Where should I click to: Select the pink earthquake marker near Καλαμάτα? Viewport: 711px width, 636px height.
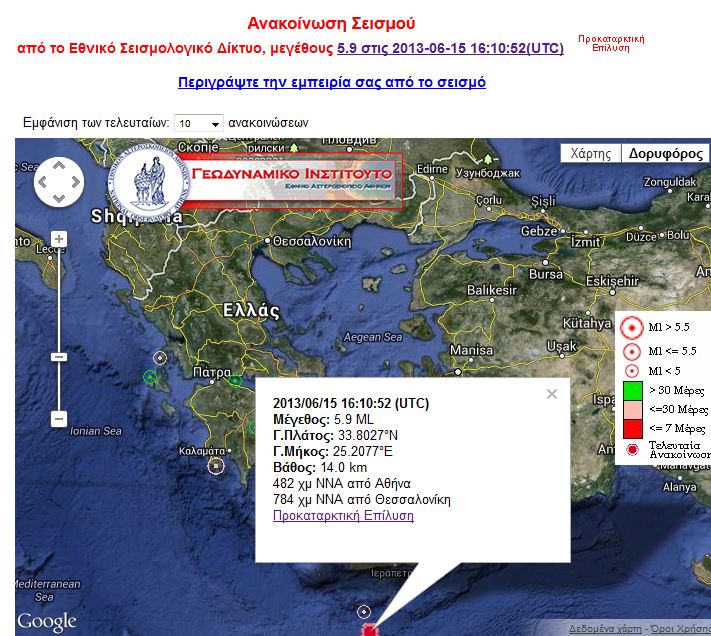click(216, 466)
